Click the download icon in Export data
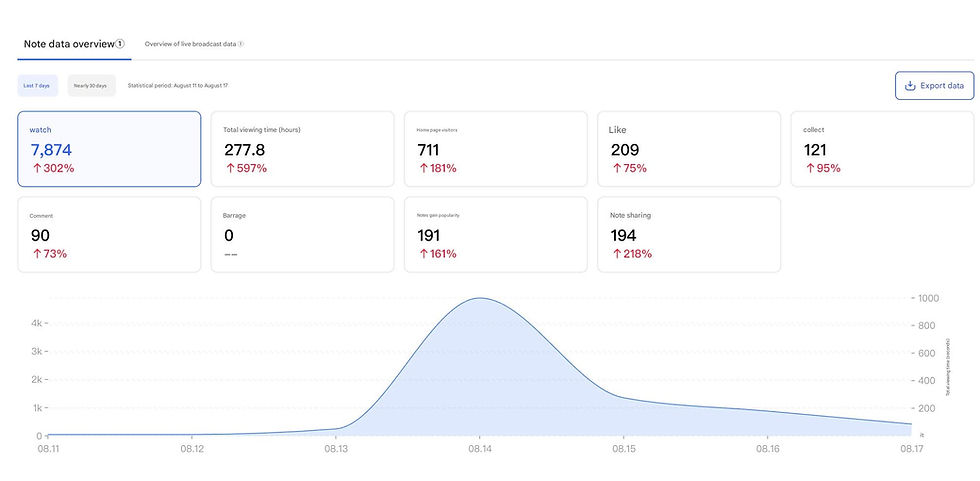 [910, 86]
